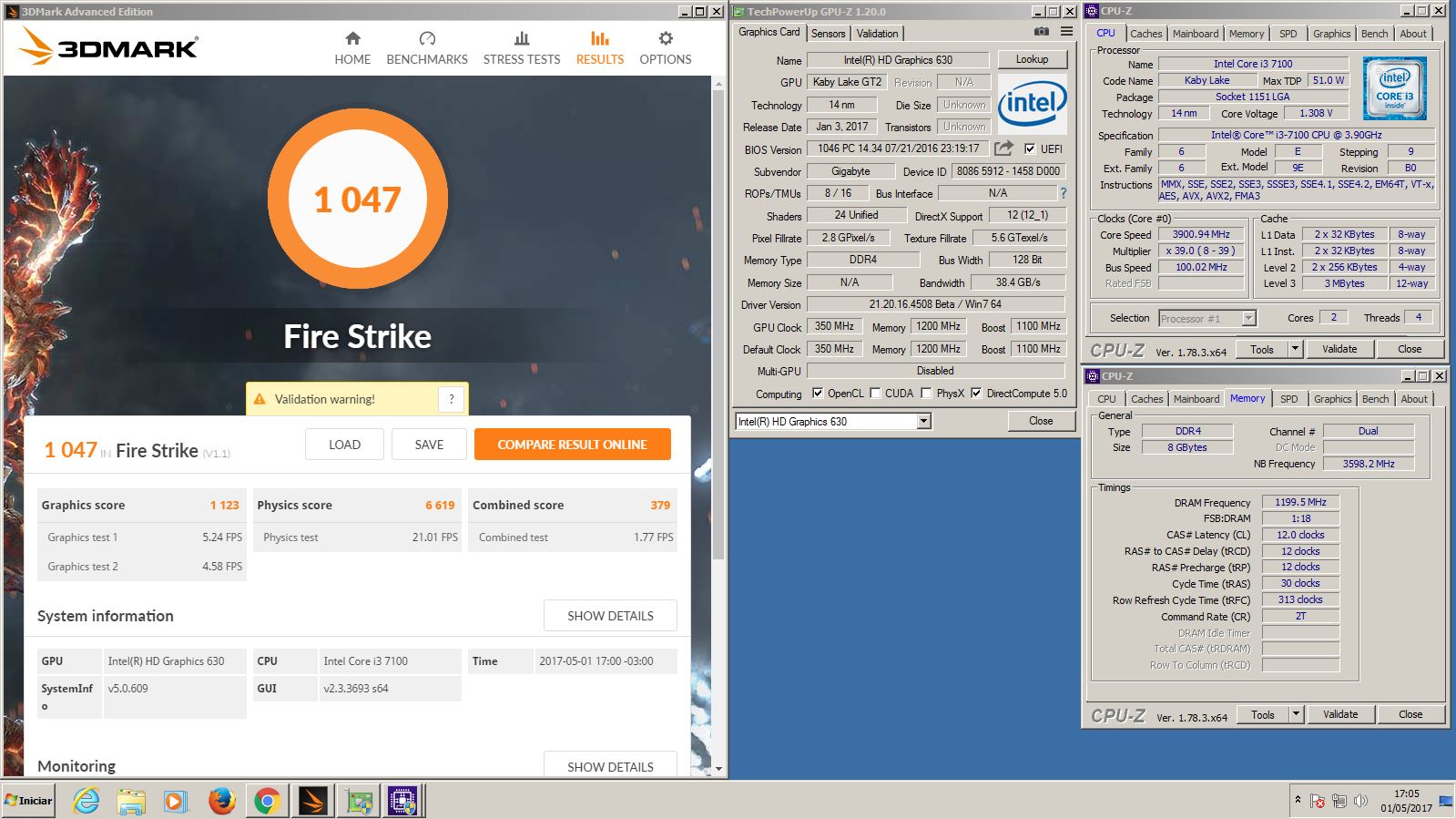1456x819 pixels.
Task: Open the 3DMark Home section
Action: click(x=352, y=48)
